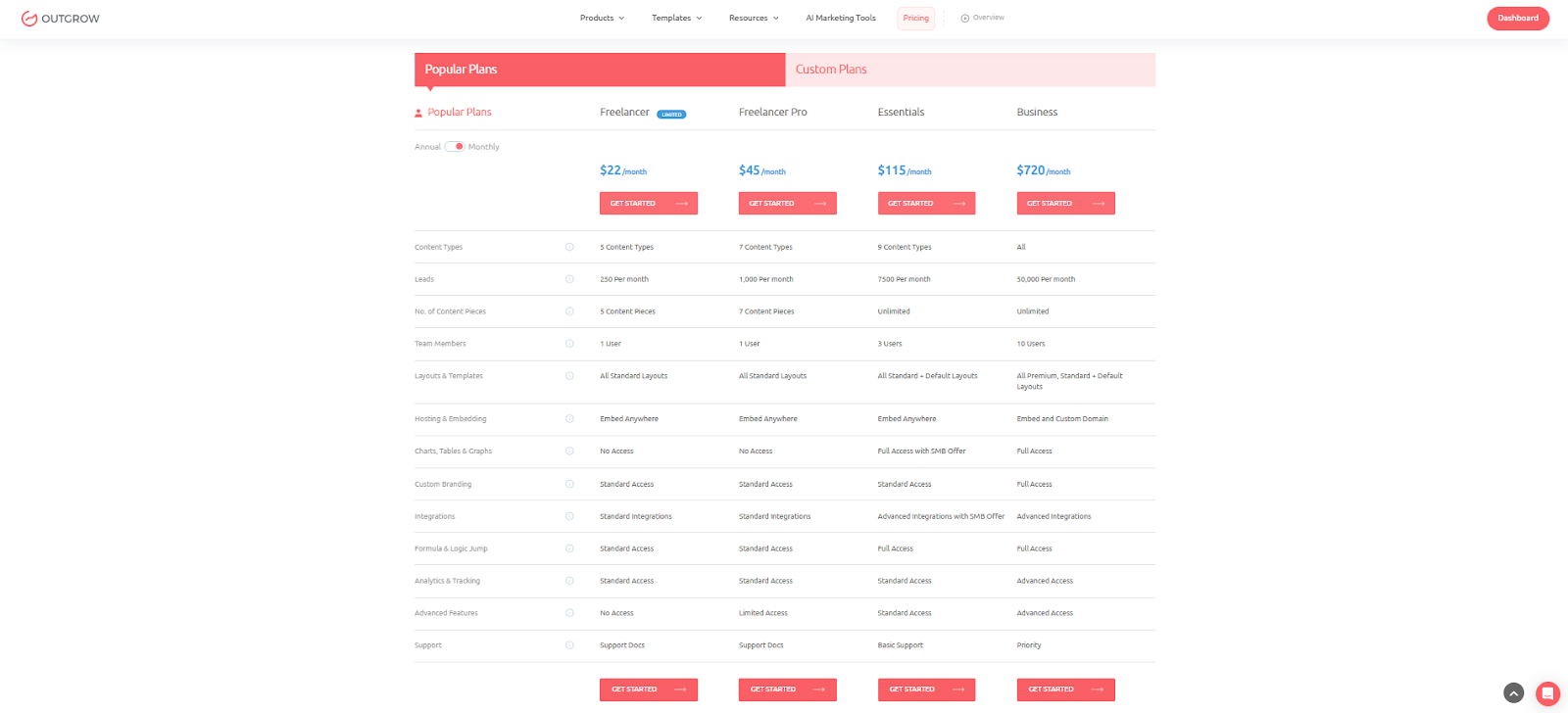Open the Templates dropdown menu
The width and height of the screenshot is (1568, 713).
point(676,19)
